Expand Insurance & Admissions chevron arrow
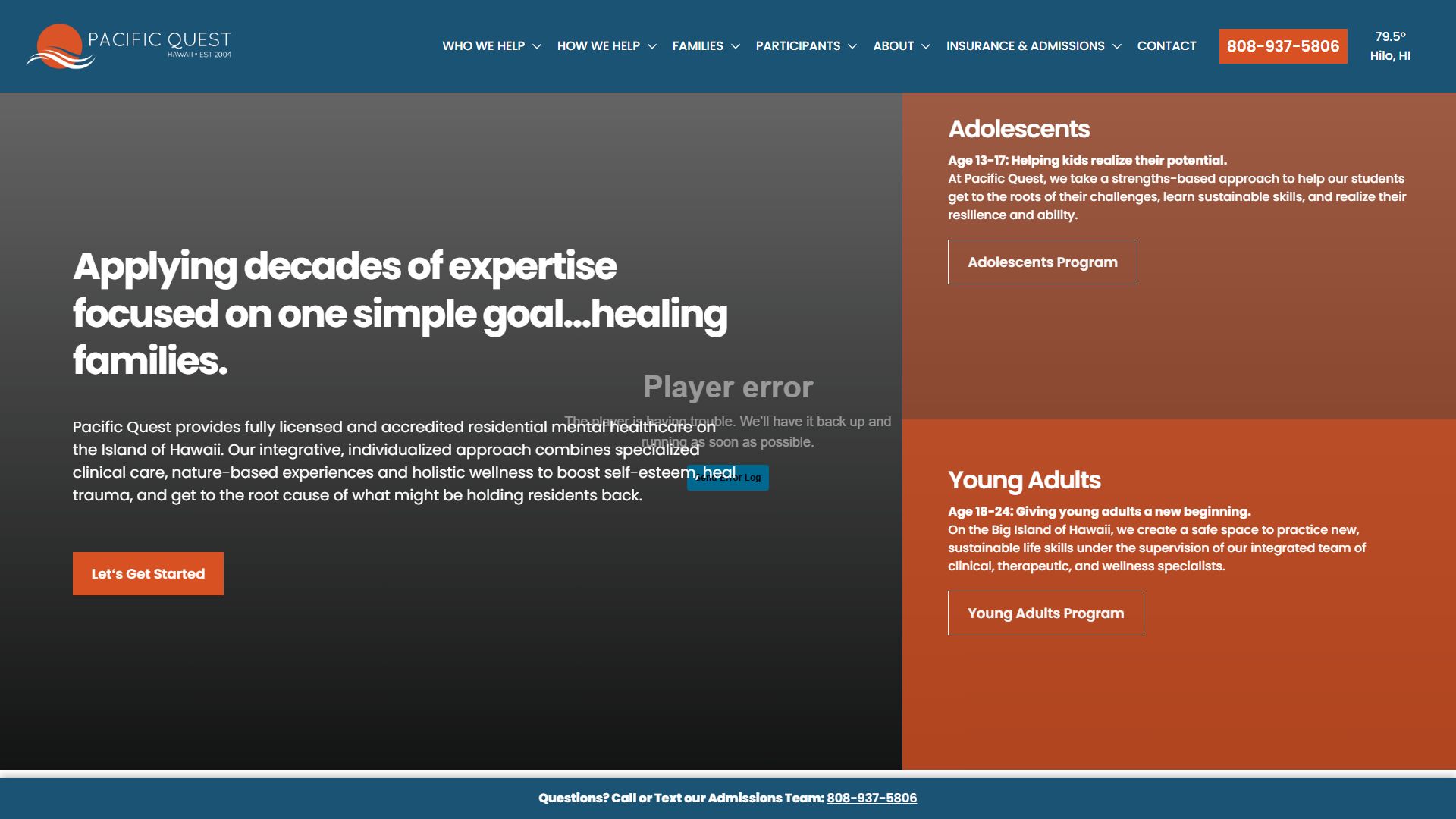The image size is (1456, 819). (1117, 46)
